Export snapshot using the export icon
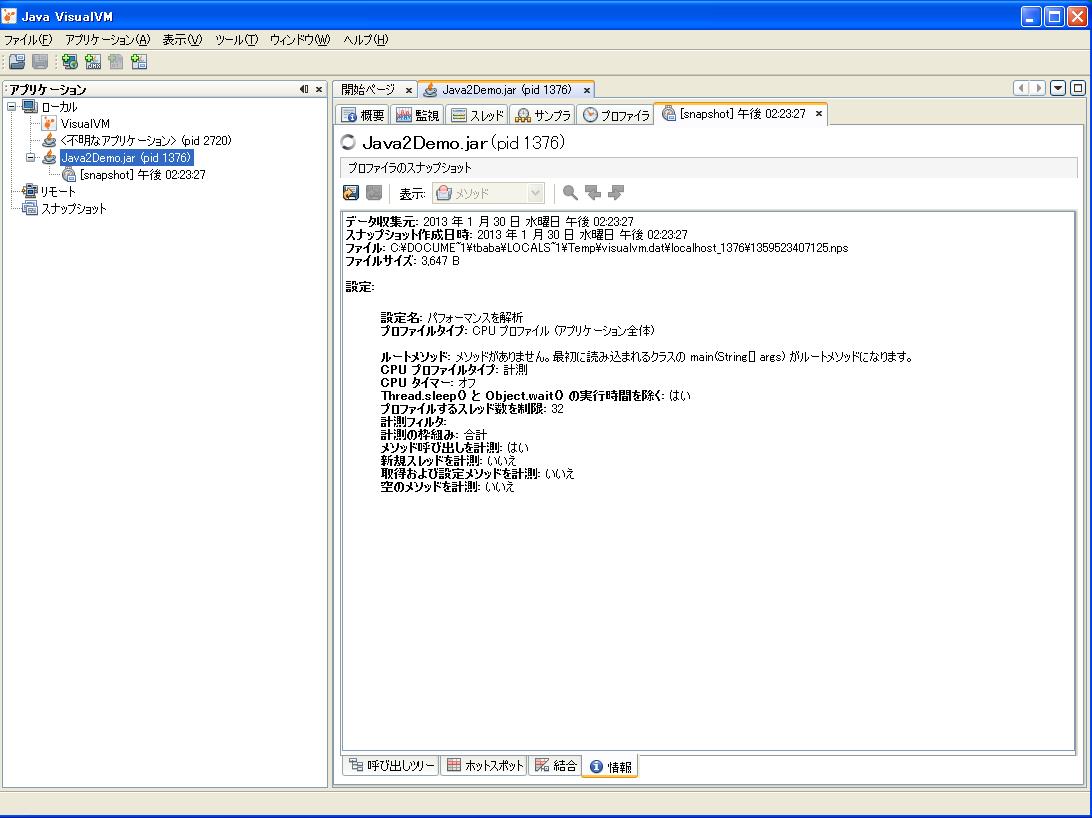 pyautogui.click(x=351, y=193)
